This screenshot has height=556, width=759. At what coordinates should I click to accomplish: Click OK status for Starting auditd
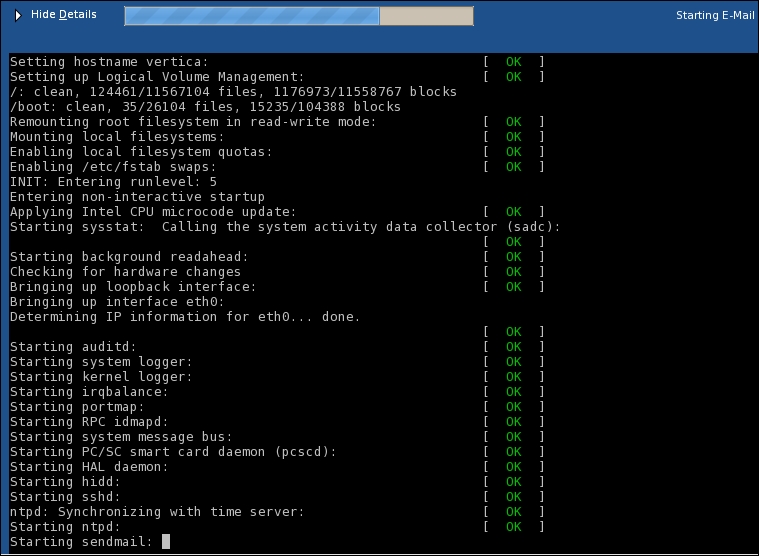(x=514, y=347)
